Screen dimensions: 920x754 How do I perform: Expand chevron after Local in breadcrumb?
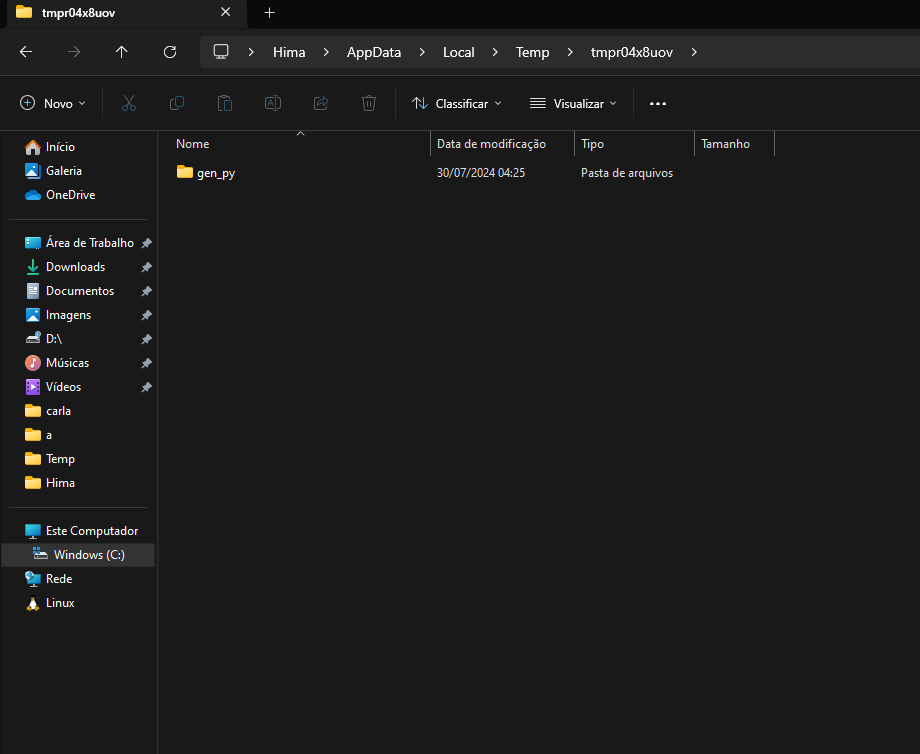tap(495, 52)
